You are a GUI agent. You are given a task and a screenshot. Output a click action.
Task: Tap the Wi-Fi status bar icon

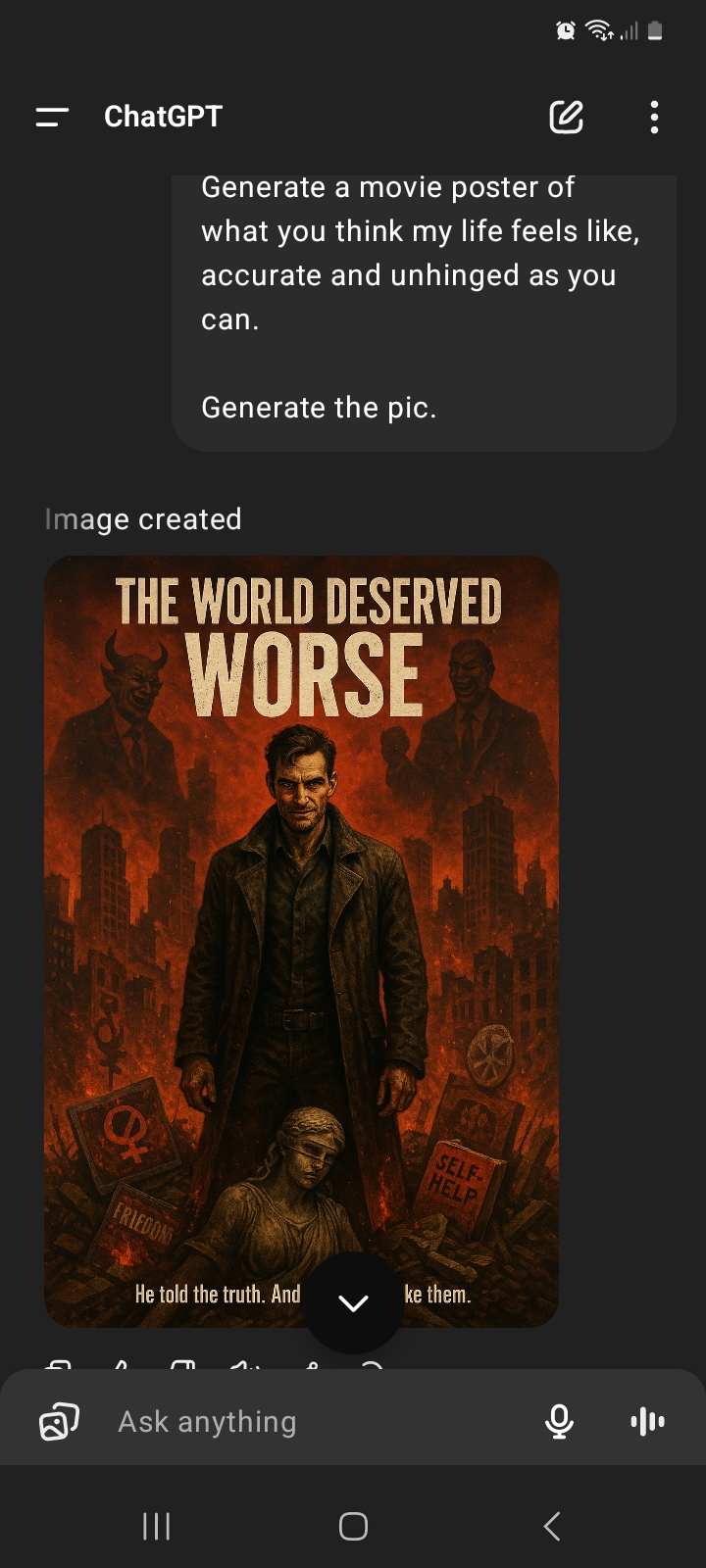point(599,31)
